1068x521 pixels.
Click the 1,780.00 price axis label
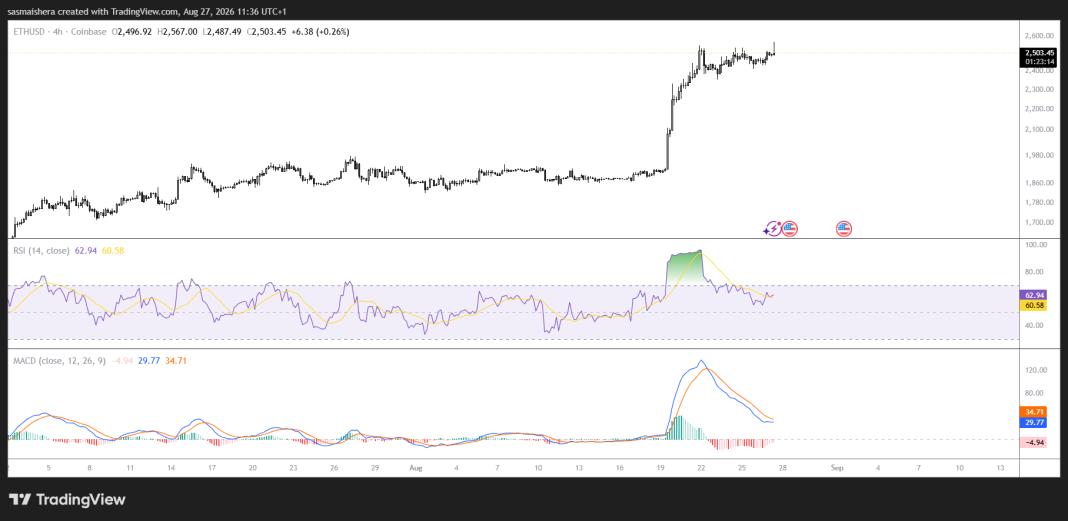1039,202
